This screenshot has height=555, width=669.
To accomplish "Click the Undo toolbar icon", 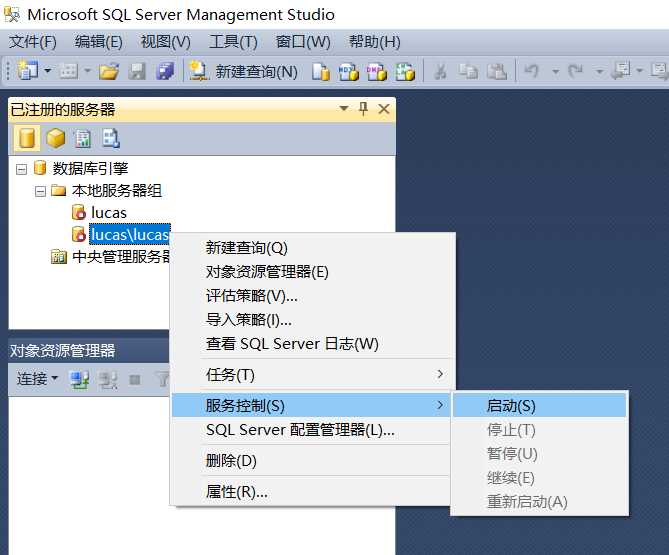I will 532,71.
